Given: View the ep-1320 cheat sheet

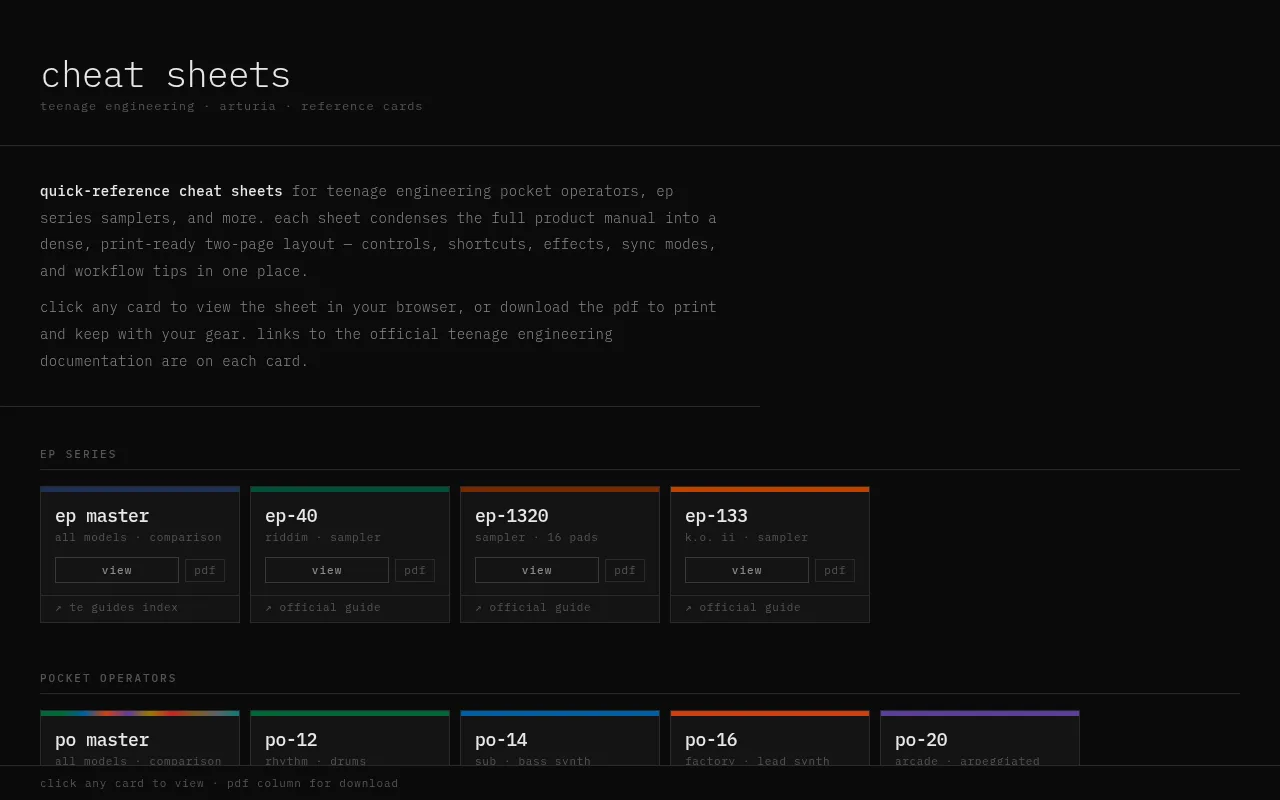Looking at the screenshot, I should coord(537,570).
